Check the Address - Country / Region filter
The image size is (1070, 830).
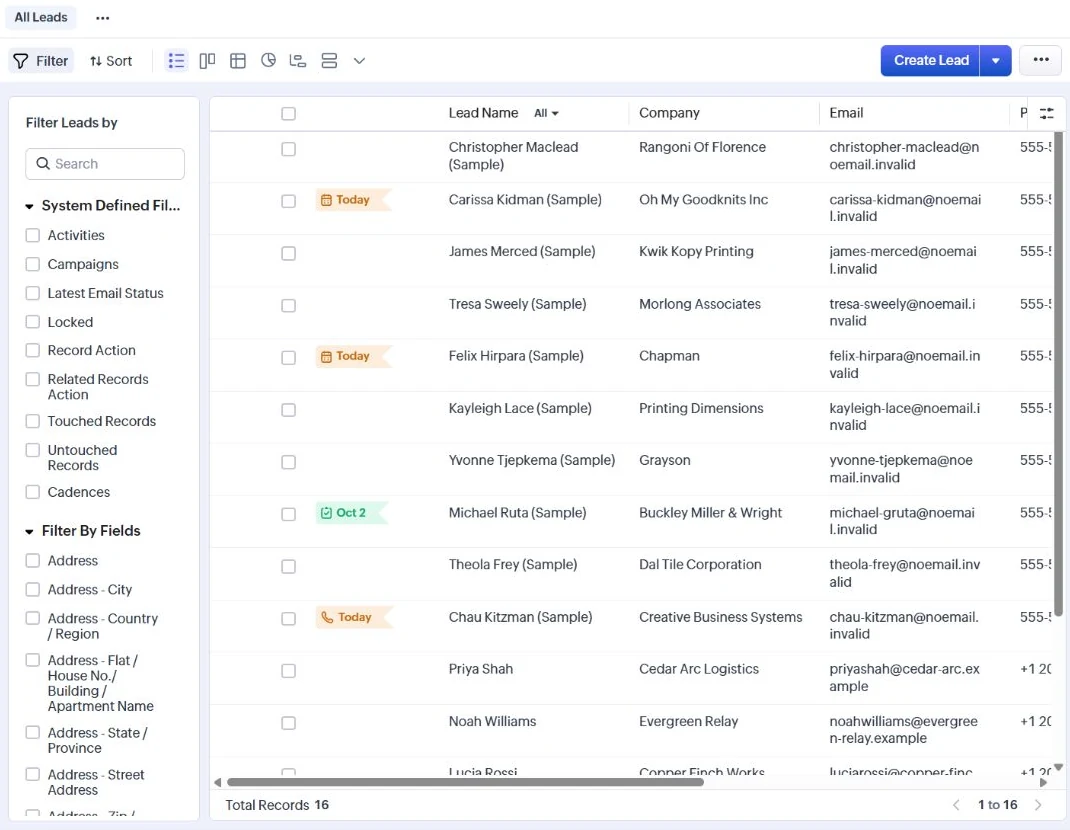(32, 618)
